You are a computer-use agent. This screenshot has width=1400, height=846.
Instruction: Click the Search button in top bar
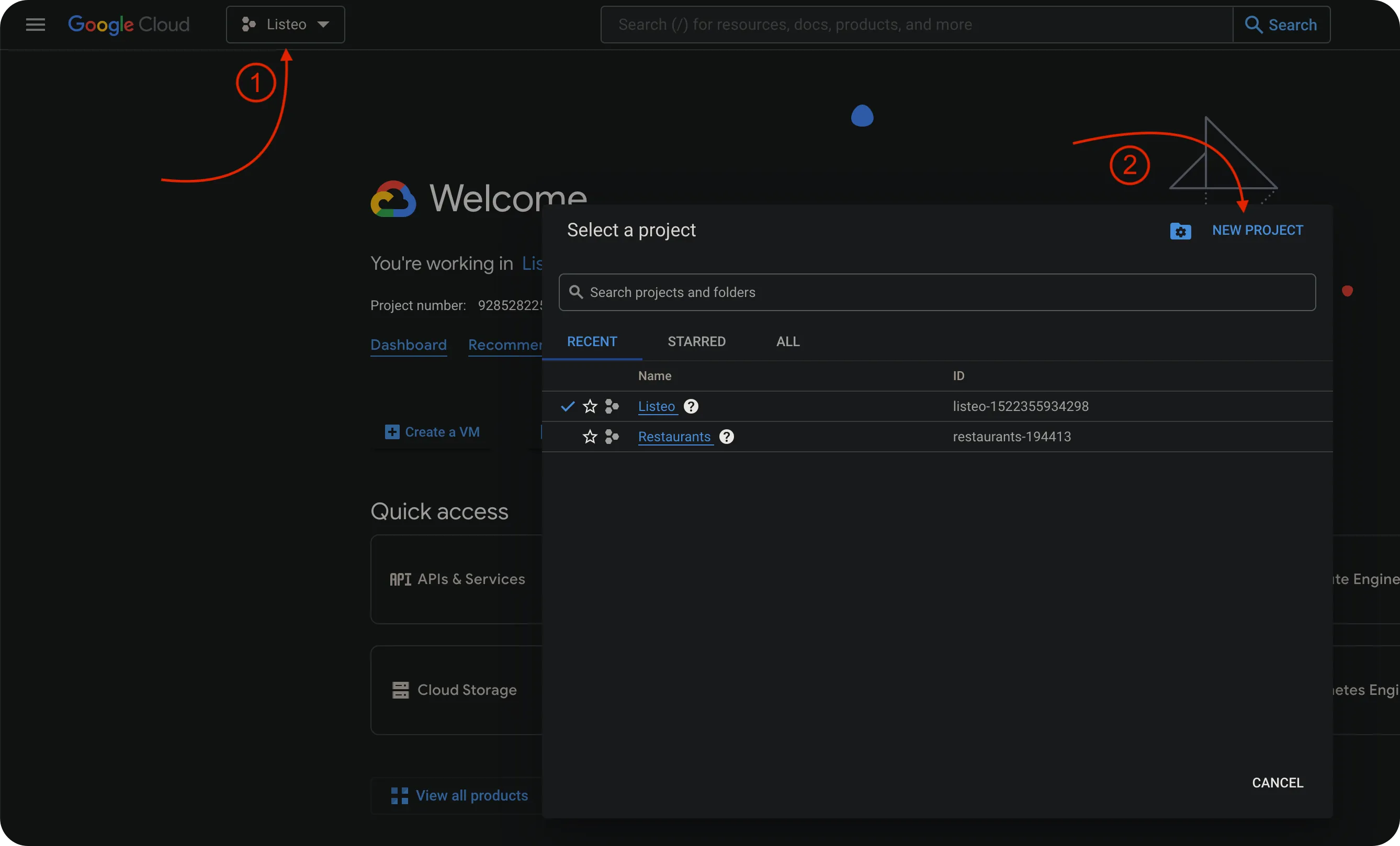[x=1281, y=25]
